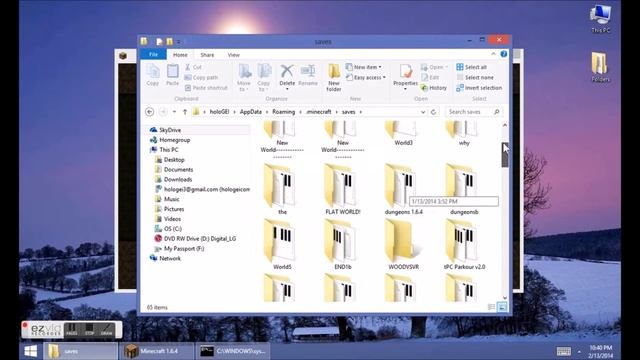Select Network in the navigation pane

[165, 258]
